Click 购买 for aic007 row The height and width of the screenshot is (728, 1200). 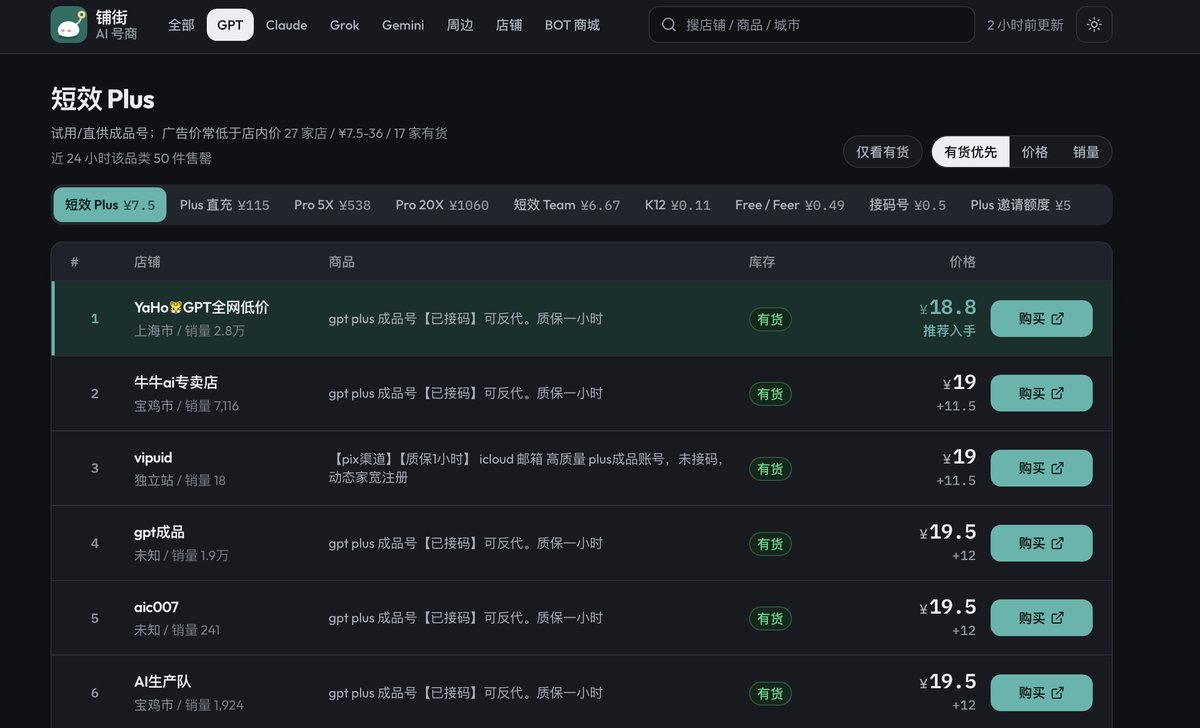1041,618
